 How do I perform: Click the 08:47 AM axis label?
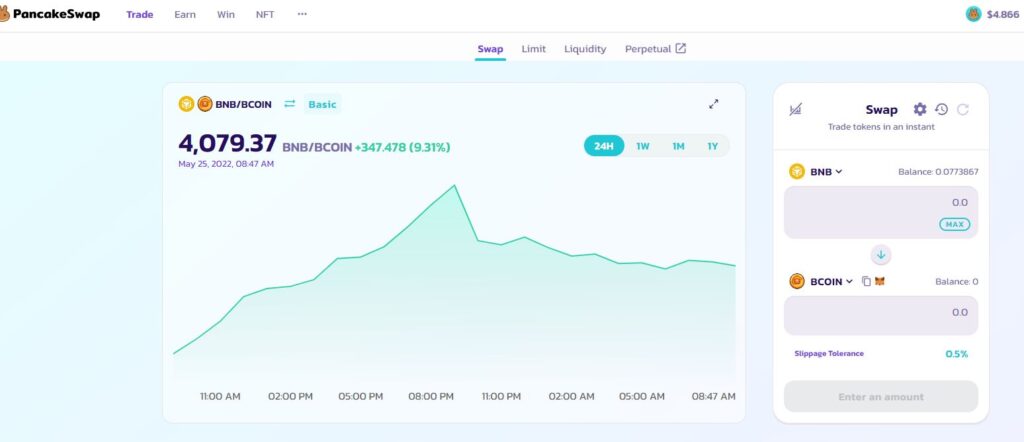point(713,396)
